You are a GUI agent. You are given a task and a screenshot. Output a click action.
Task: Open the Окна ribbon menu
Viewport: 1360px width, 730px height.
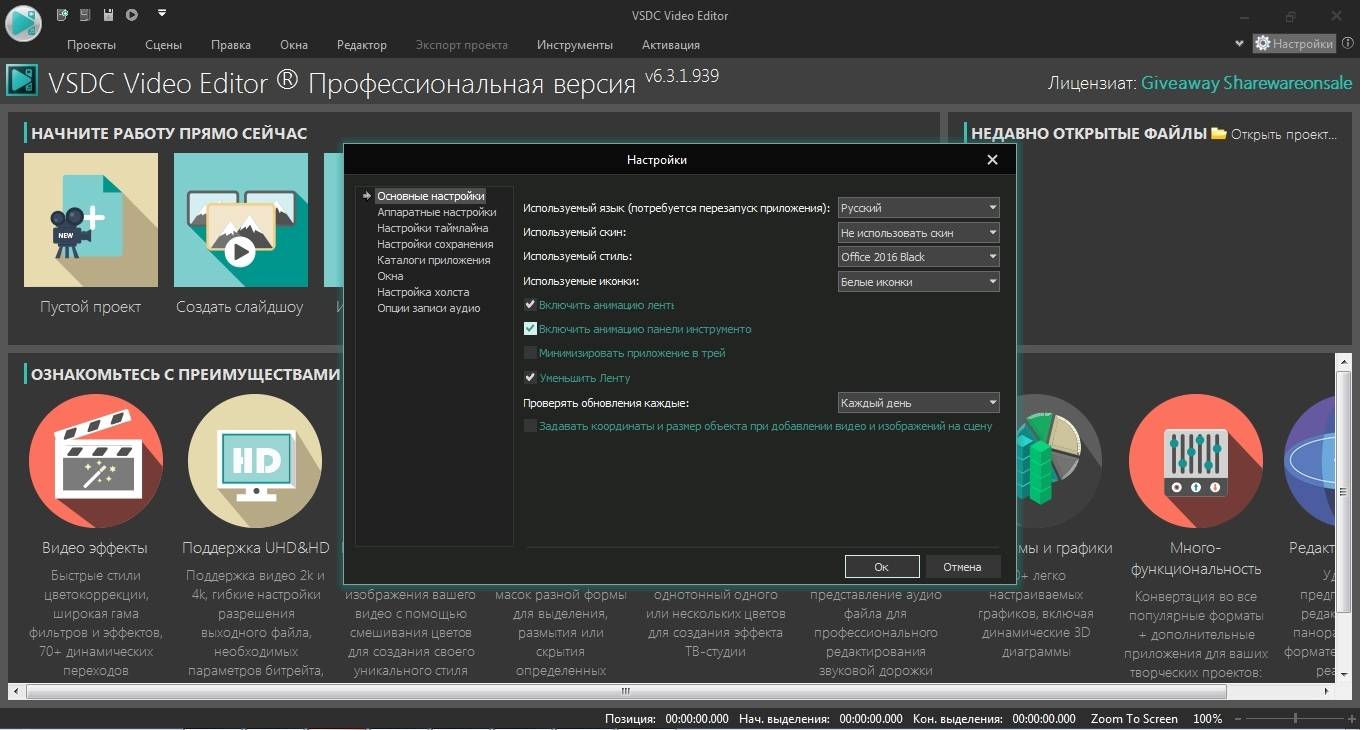[x=294, y=45]
